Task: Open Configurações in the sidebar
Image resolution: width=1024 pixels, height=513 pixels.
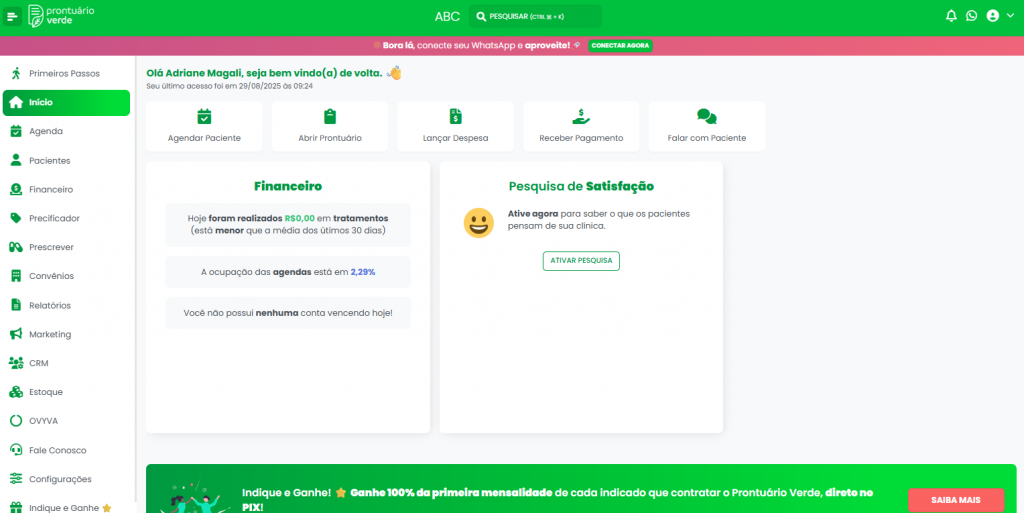Action: 60,479
